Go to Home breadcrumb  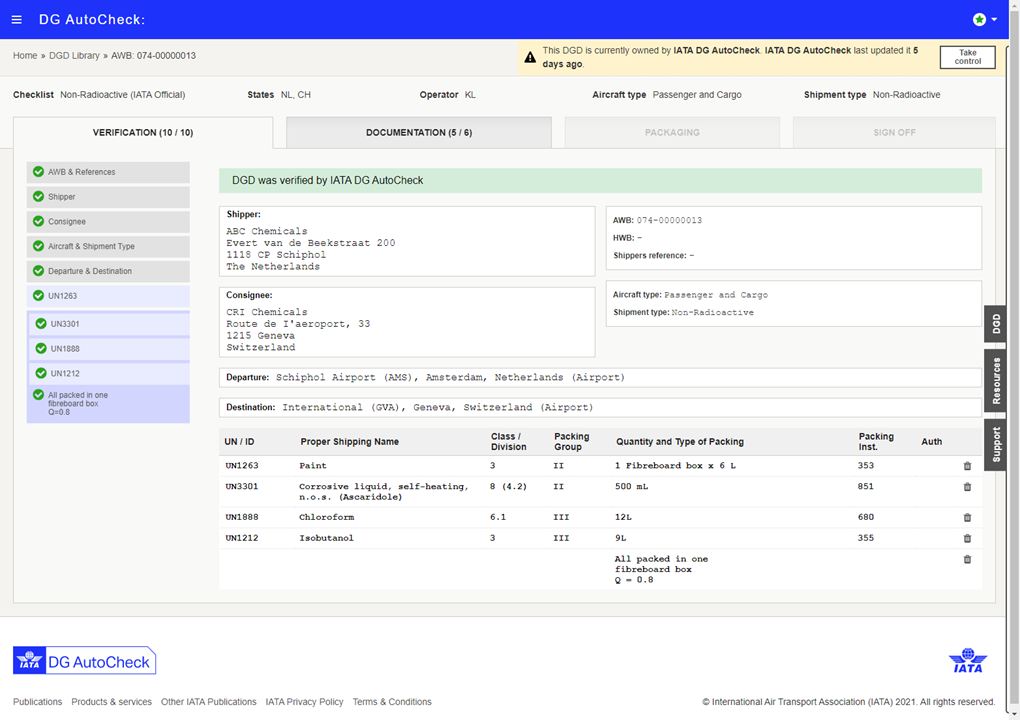(25, 56)
